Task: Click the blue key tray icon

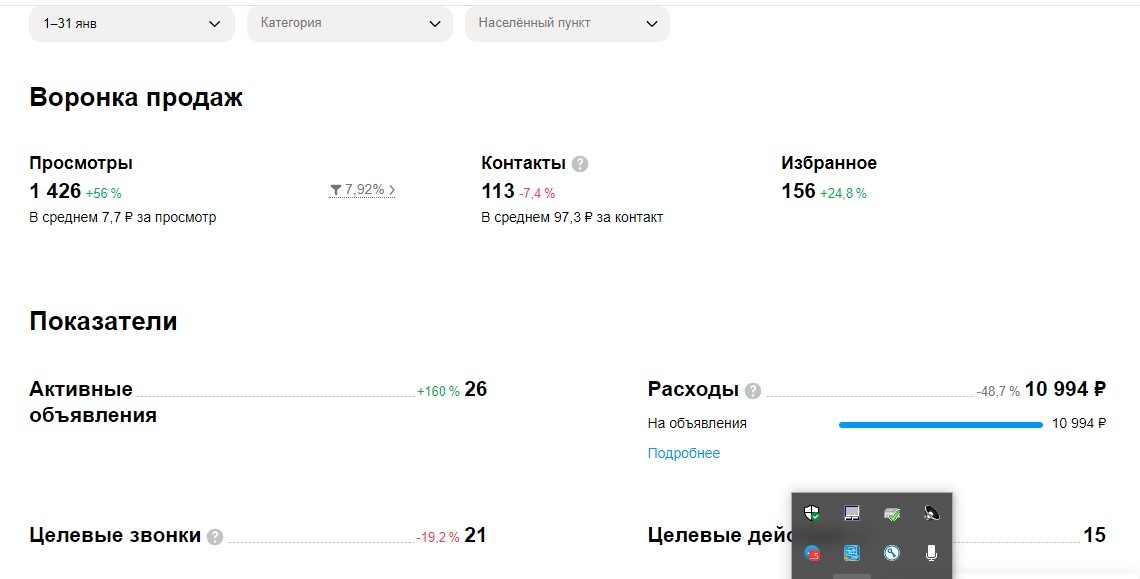Action: (892, 554)
